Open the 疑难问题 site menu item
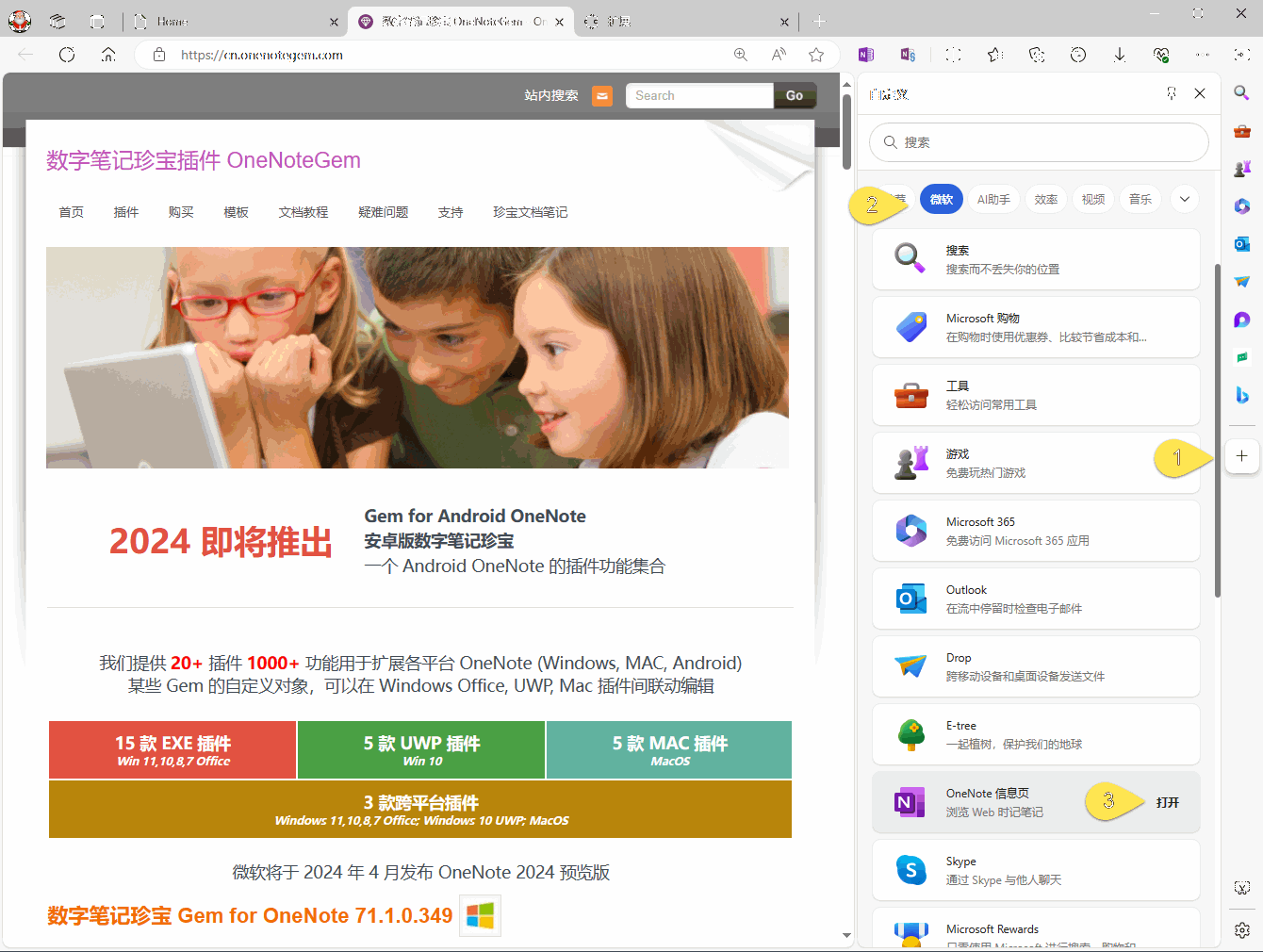 [384, 212]
